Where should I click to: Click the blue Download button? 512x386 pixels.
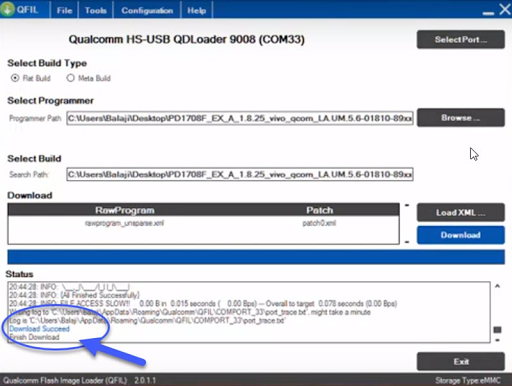coord(461,235)
